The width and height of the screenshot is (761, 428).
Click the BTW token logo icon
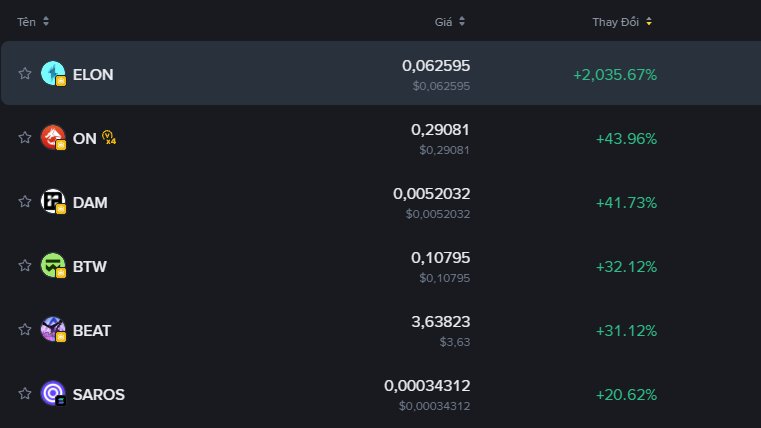pos(53,265)
